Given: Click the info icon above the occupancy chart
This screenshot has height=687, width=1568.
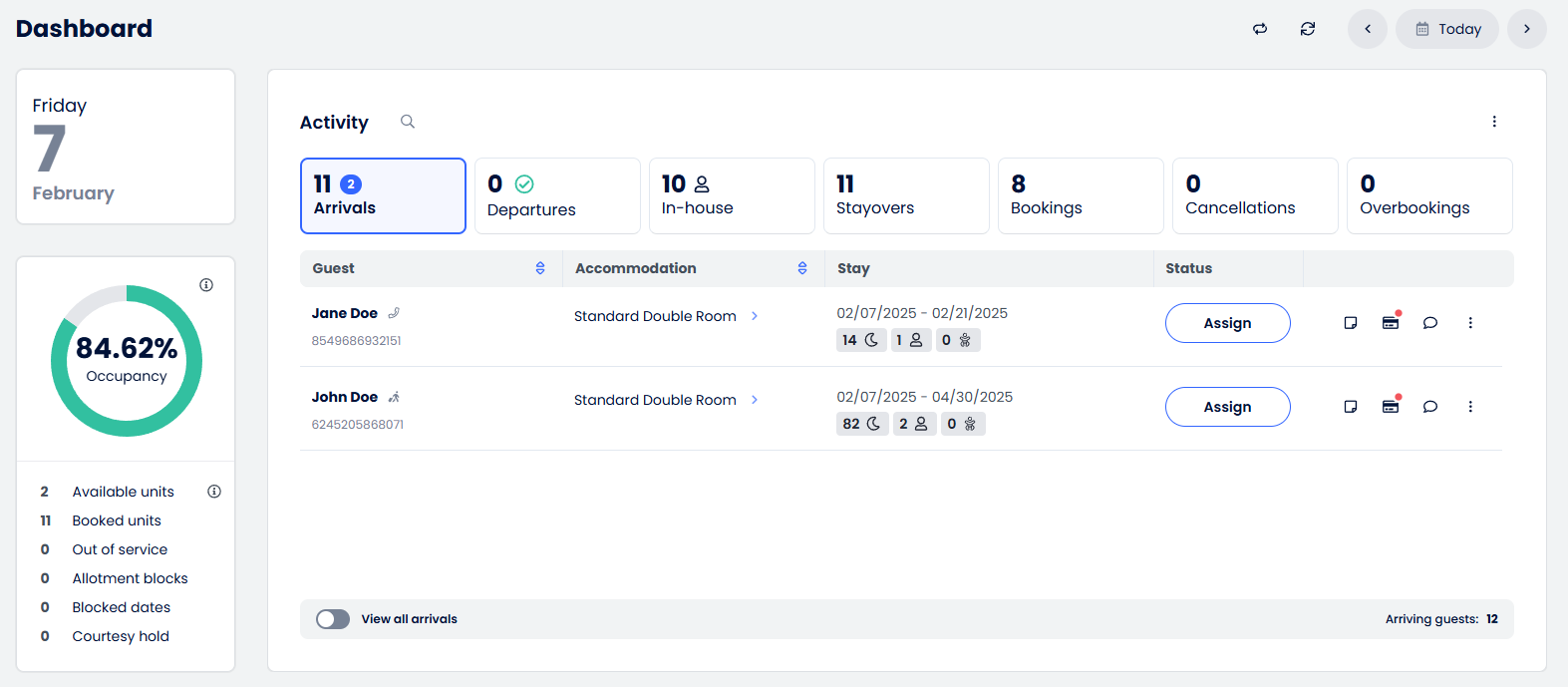Looking at the screenshot, I should point(206,285).
